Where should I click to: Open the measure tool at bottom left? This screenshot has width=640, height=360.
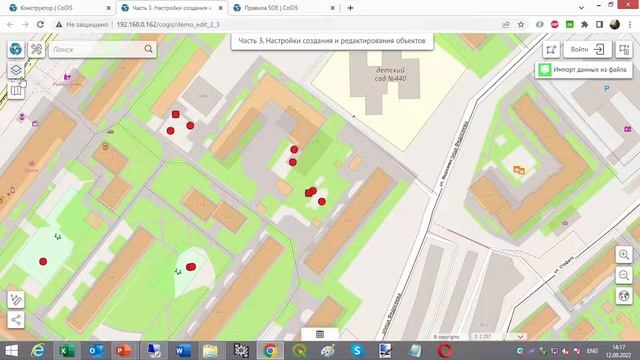(16, 300)
